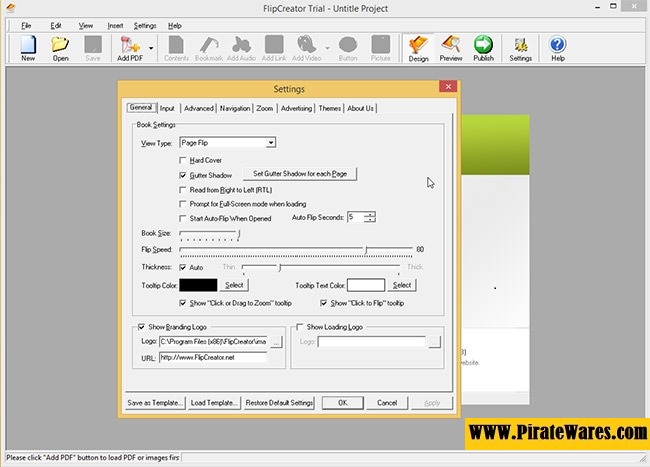This screenshot has width=650, height=467.
Task: Click the black Tooltip Color swatch
Action: coord(198,285)
